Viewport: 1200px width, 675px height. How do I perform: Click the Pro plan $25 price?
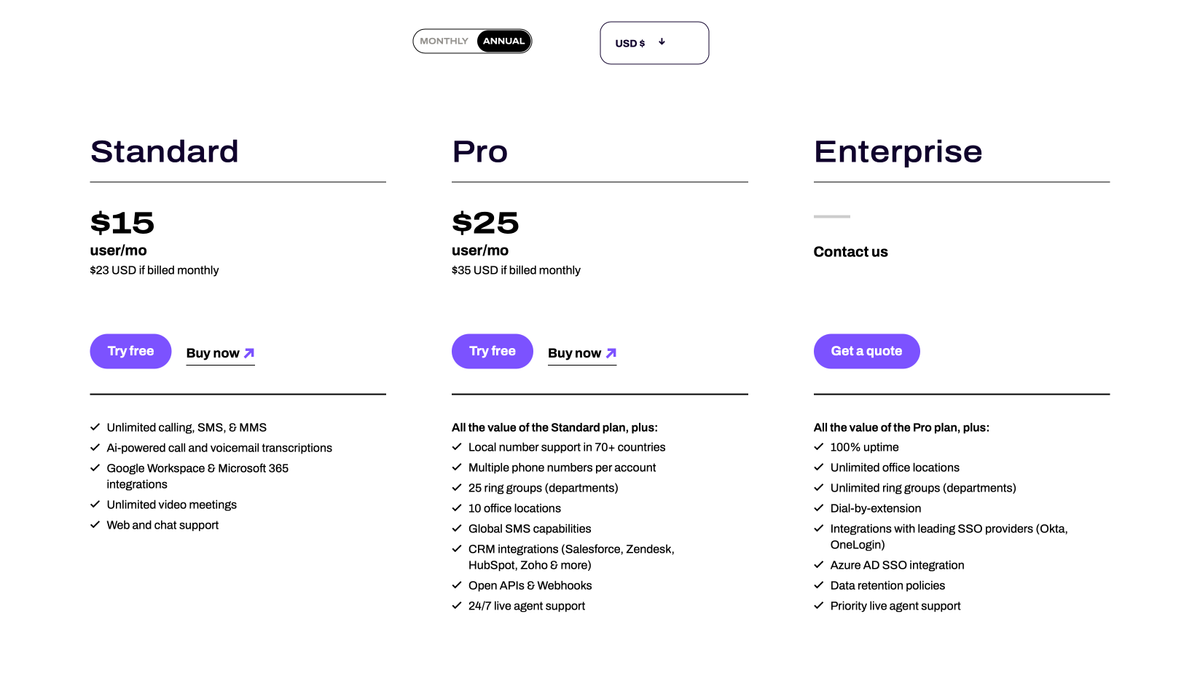point(485,222)
